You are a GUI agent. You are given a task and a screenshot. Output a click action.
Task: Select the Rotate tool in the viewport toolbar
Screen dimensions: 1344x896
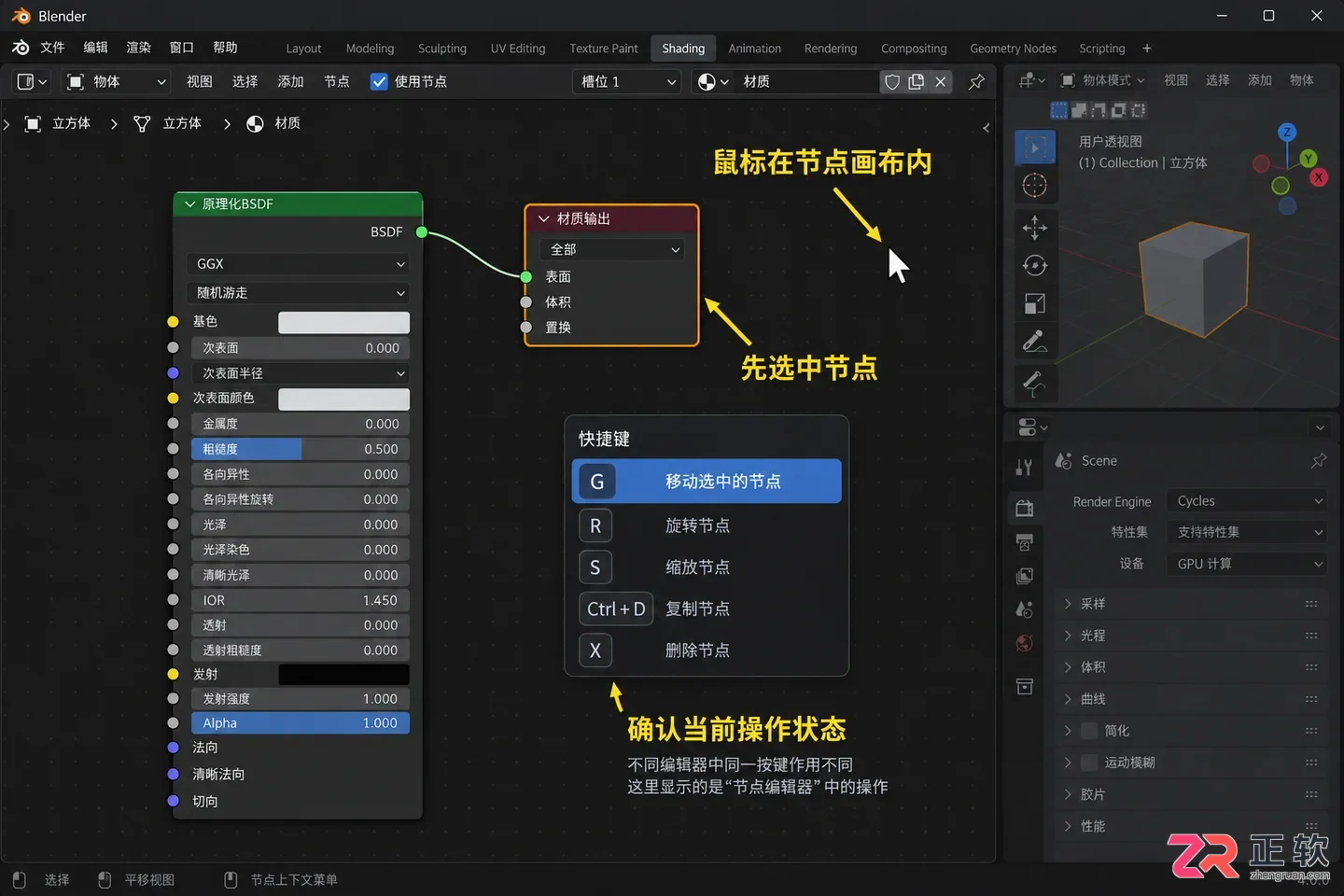tap(1034, 266)
